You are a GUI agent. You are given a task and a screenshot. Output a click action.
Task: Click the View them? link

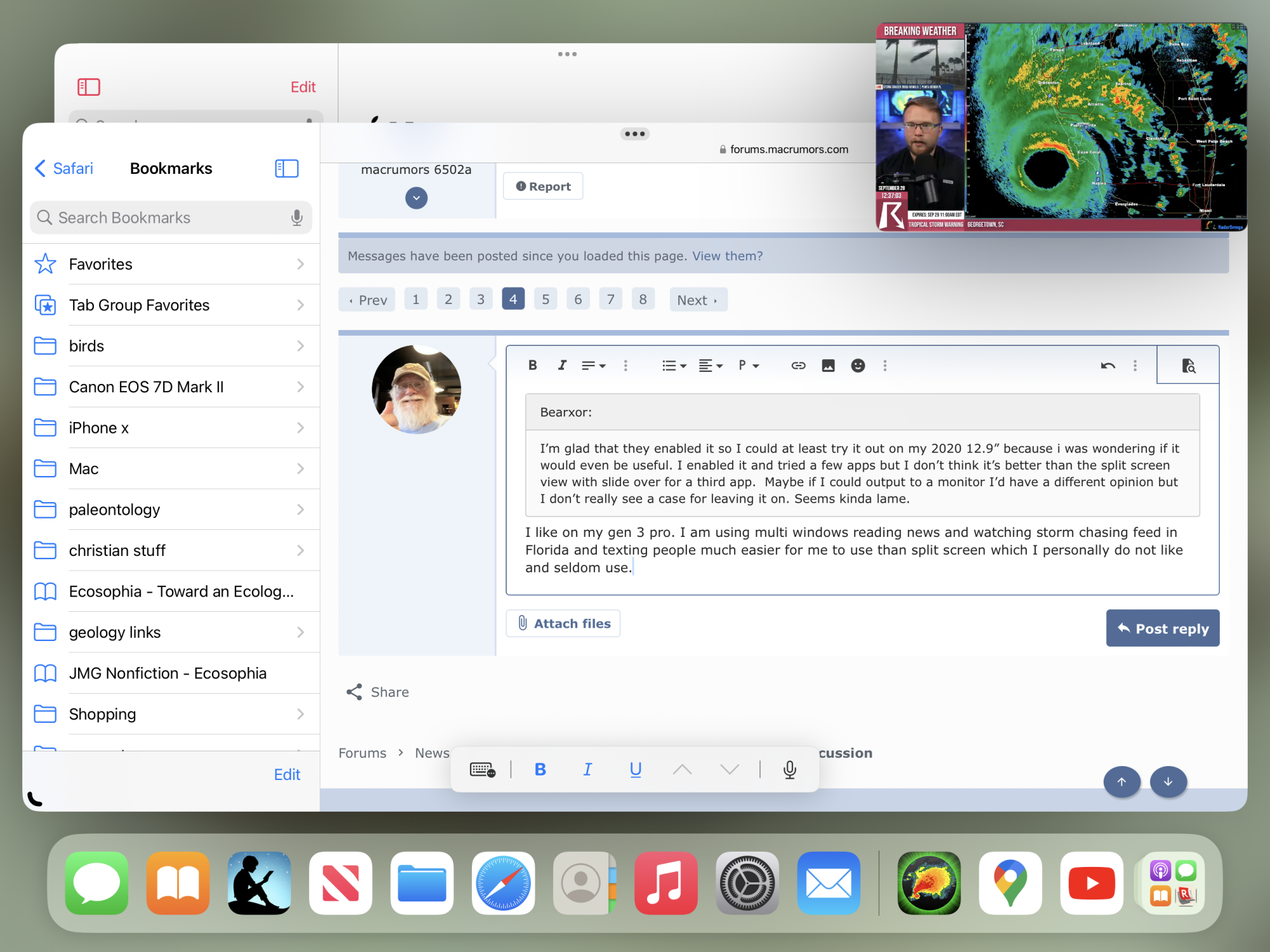[727, 256]
